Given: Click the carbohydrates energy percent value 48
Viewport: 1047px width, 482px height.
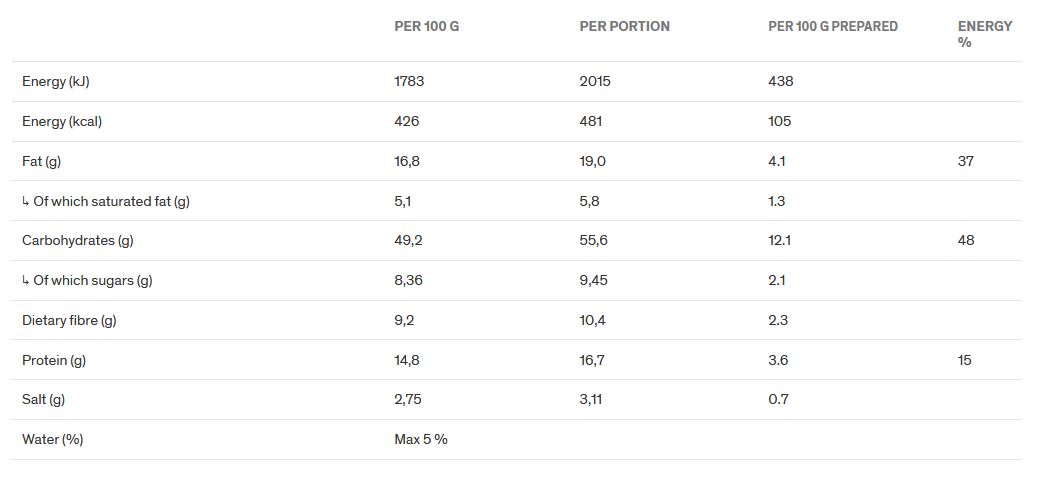Looking at the screenshot, I should pos(965,240).
